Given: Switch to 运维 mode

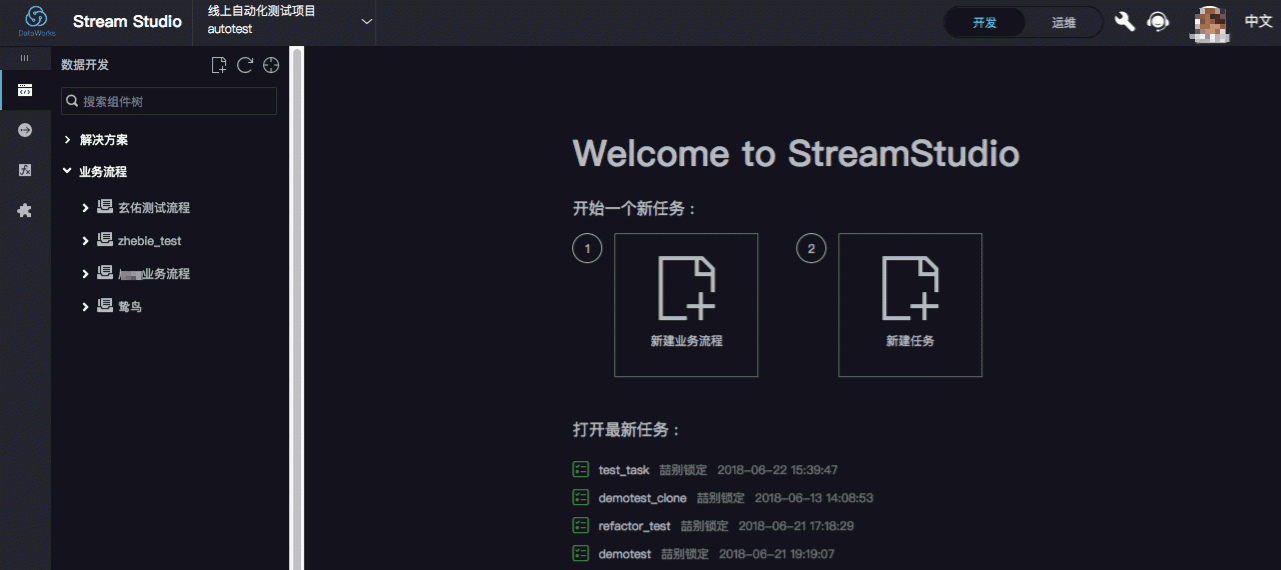Looking at the screenshot, I should click(1063, 22).
